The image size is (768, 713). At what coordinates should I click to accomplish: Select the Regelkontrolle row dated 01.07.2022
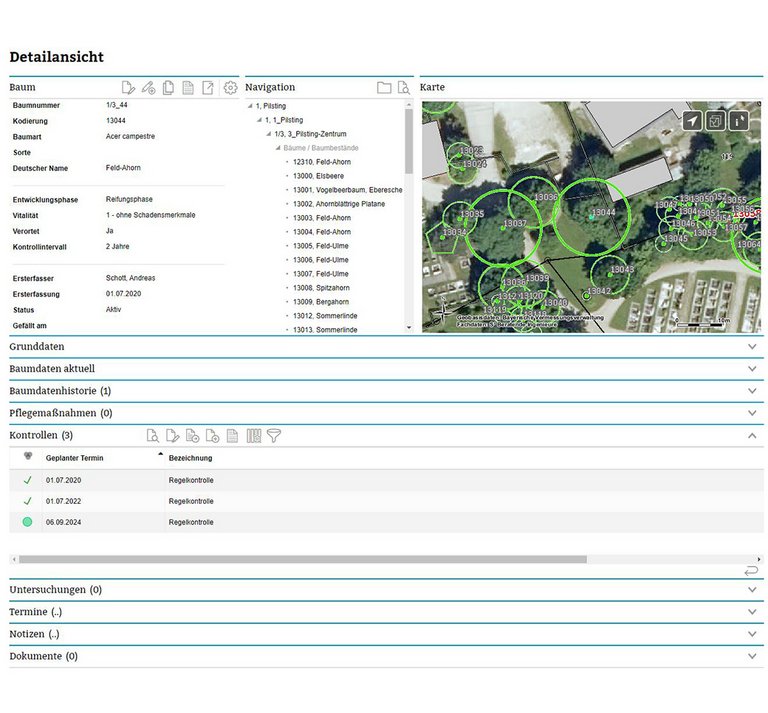pyautogui.click(x=386, y=501)
